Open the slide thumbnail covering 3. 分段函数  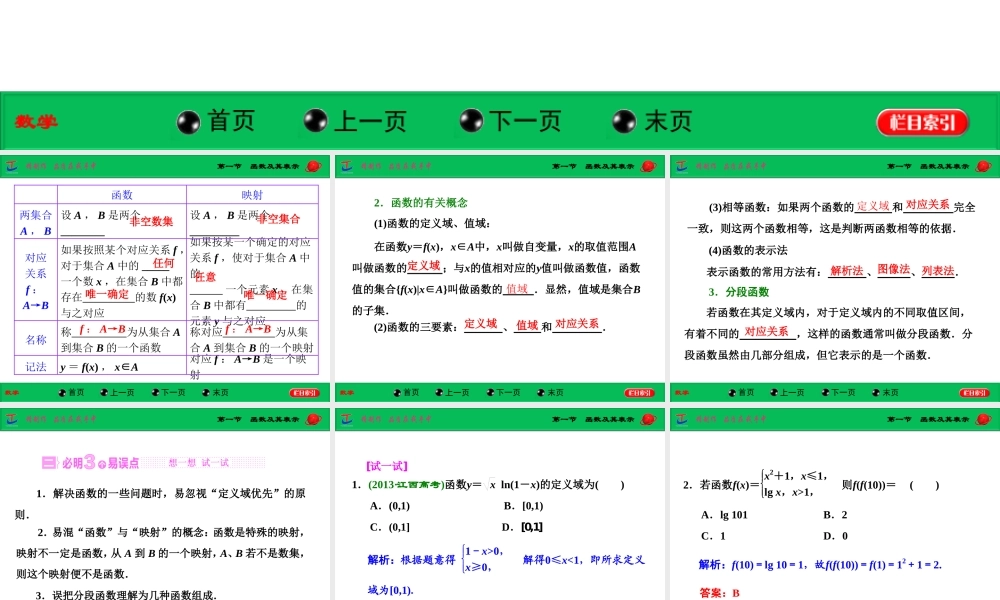pyautogui.click(x=835, y=278)
